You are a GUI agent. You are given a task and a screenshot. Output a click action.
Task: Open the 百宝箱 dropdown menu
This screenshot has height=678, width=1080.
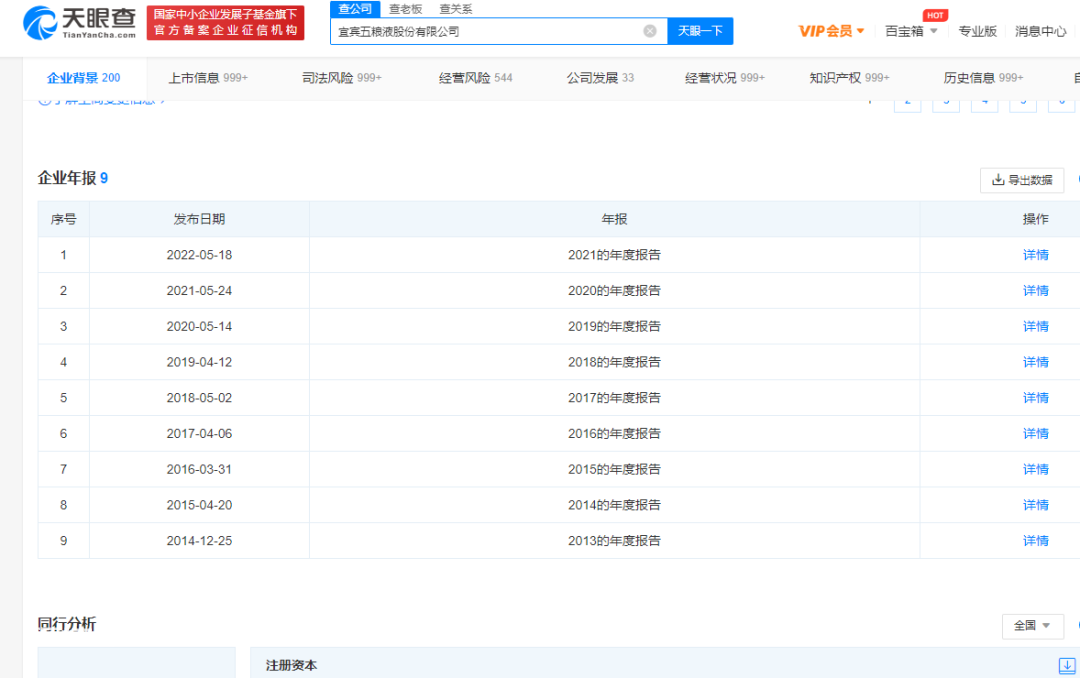coord(911,31)
